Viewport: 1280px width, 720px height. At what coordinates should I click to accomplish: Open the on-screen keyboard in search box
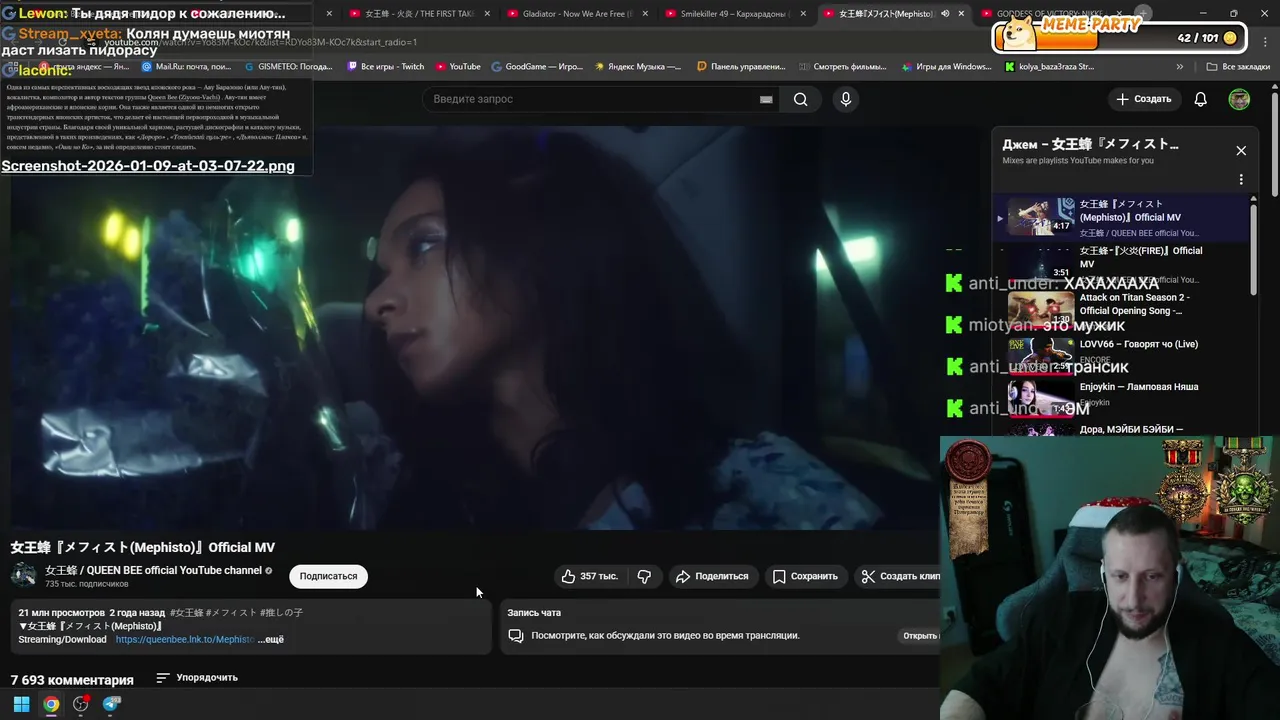(766, 99)
